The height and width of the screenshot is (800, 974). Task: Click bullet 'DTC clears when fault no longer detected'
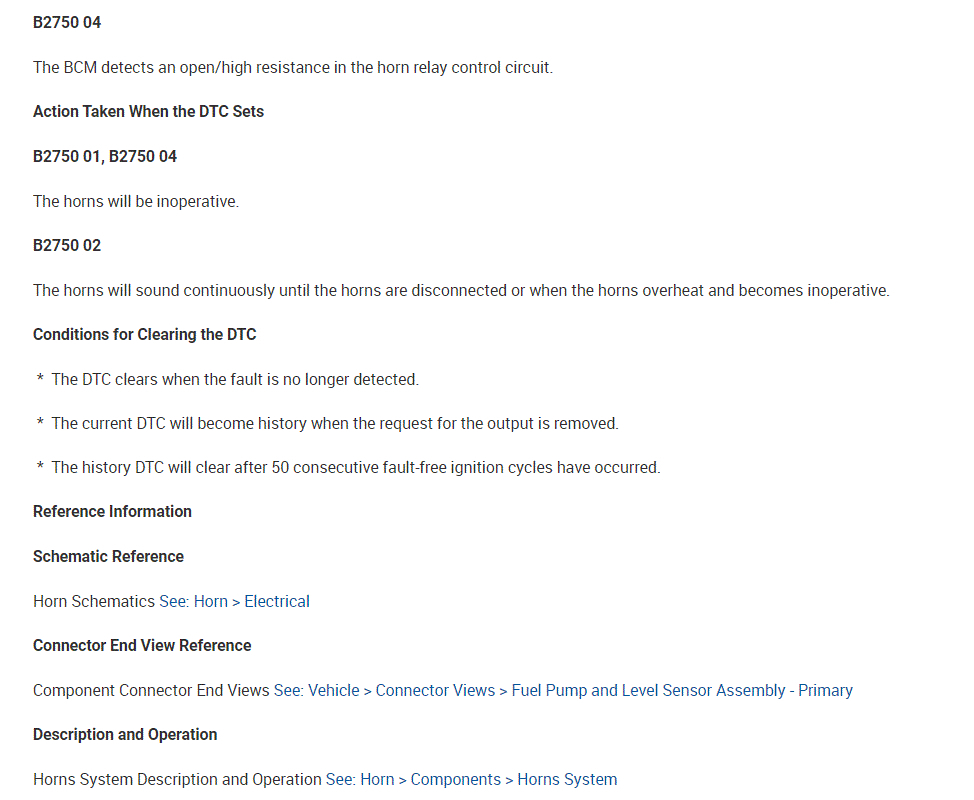coord(235,379)
